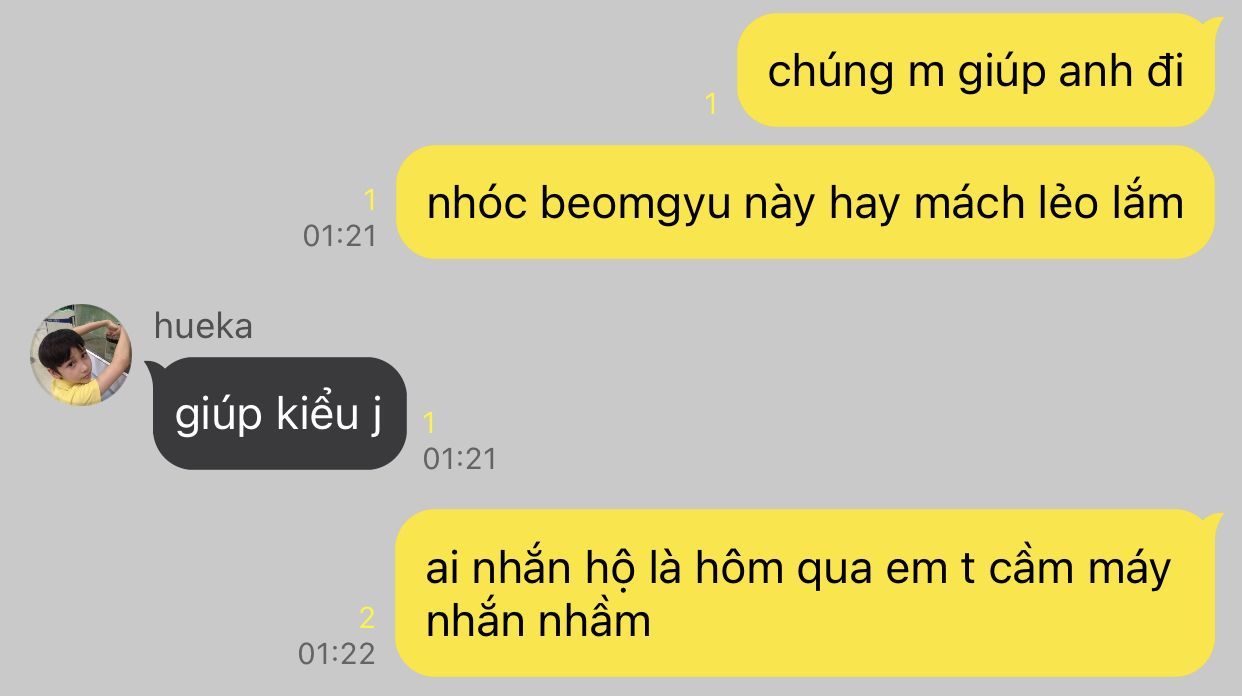The height and width of the screenshot is (696, 1242).
Task: Tap unread count beside 'giúp kiểu j'
Action: (430, 424)
